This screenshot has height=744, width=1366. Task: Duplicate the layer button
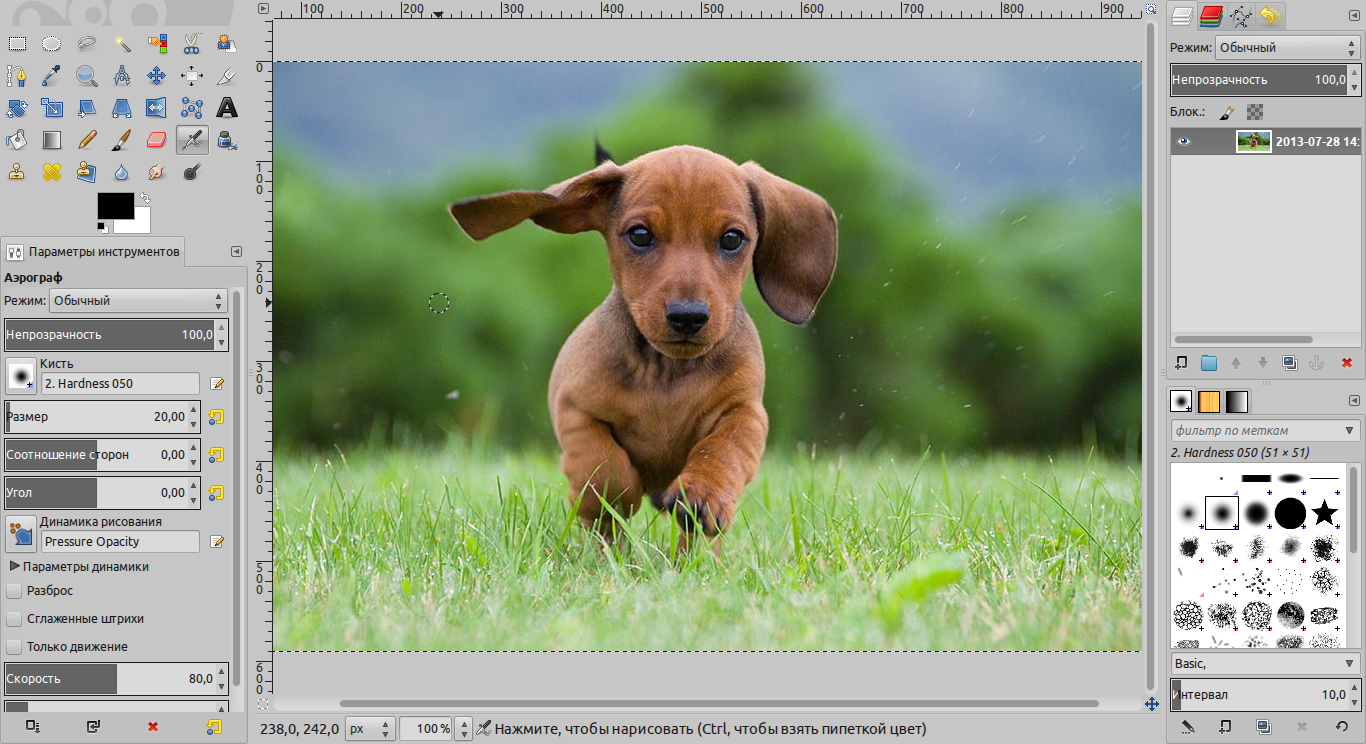pos(1290,363)
